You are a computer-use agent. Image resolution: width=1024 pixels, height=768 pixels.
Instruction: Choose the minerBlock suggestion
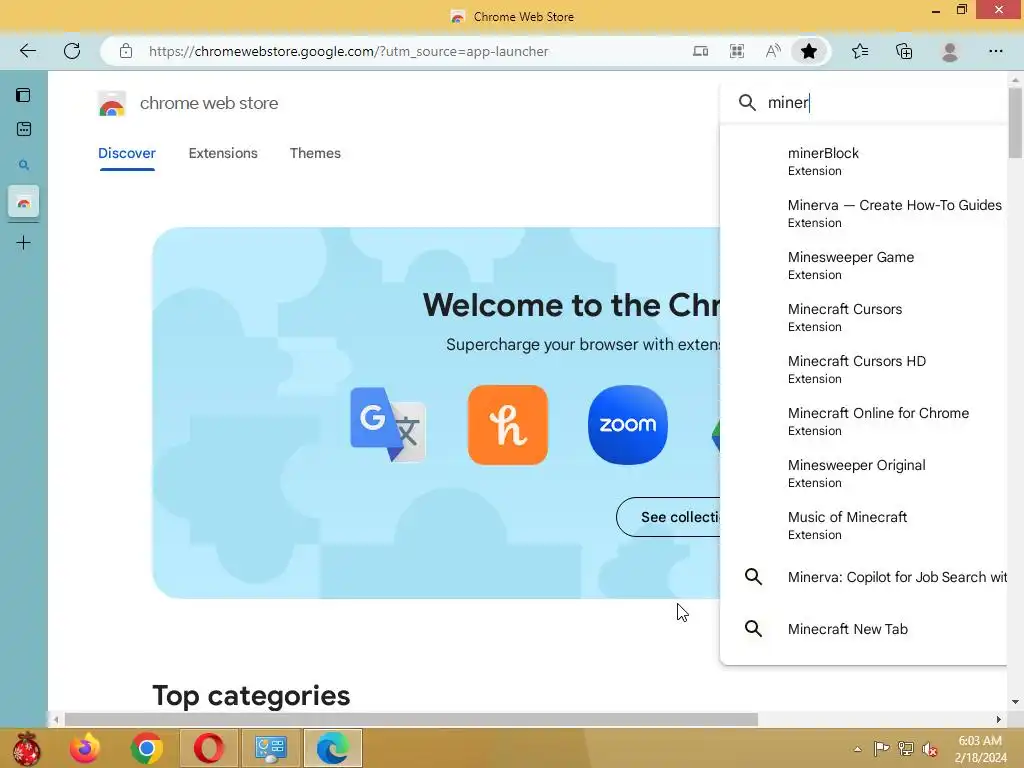point(863,161)
